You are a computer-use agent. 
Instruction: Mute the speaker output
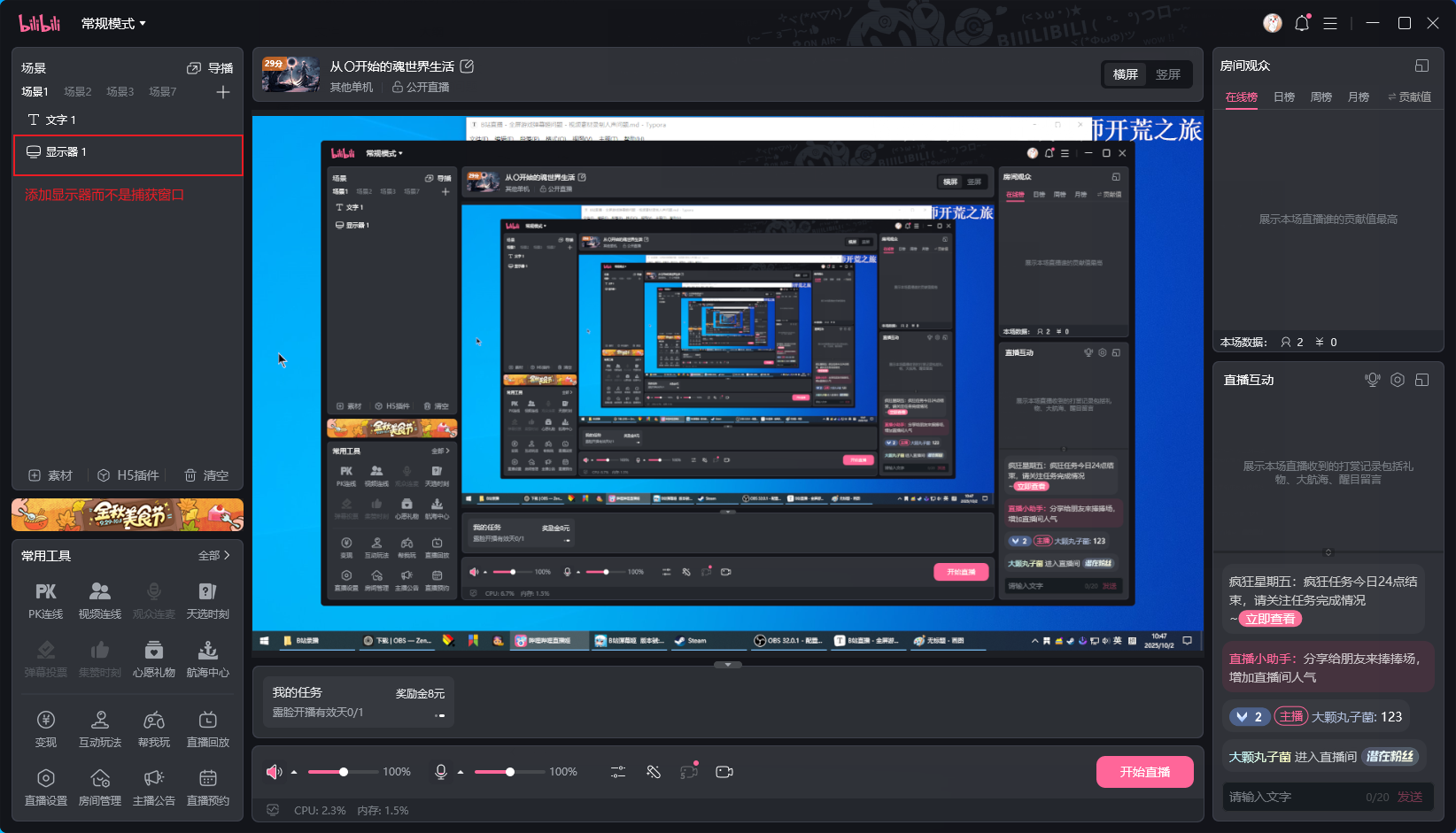[x=274, y=772]
